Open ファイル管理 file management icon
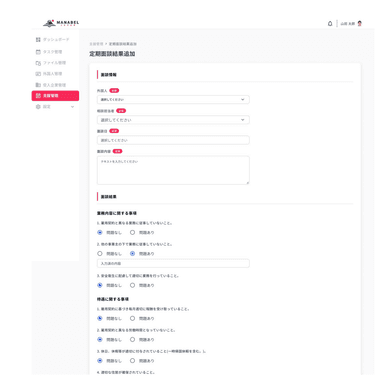This screenshot has height=381, width=390. tap(38, 63)
